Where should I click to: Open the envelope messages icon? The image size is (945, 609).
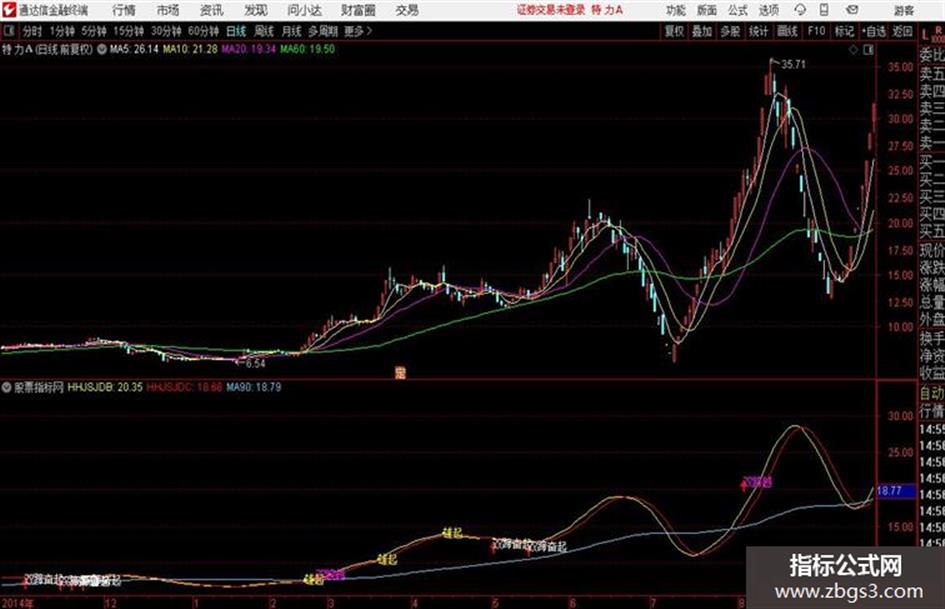tap(852, 10)
